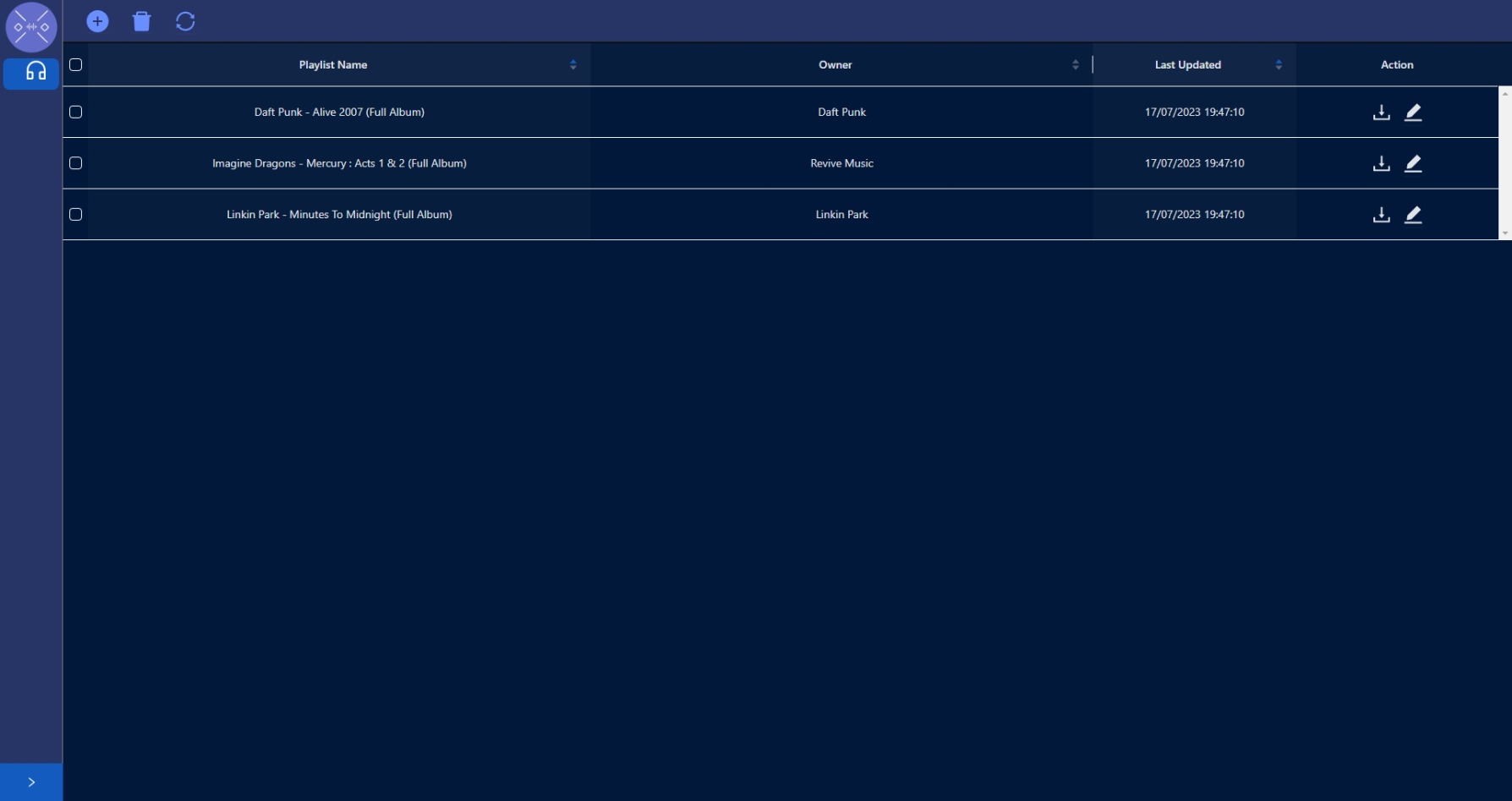Check the Linkin Park row checkbox

[x=75, y=215]
